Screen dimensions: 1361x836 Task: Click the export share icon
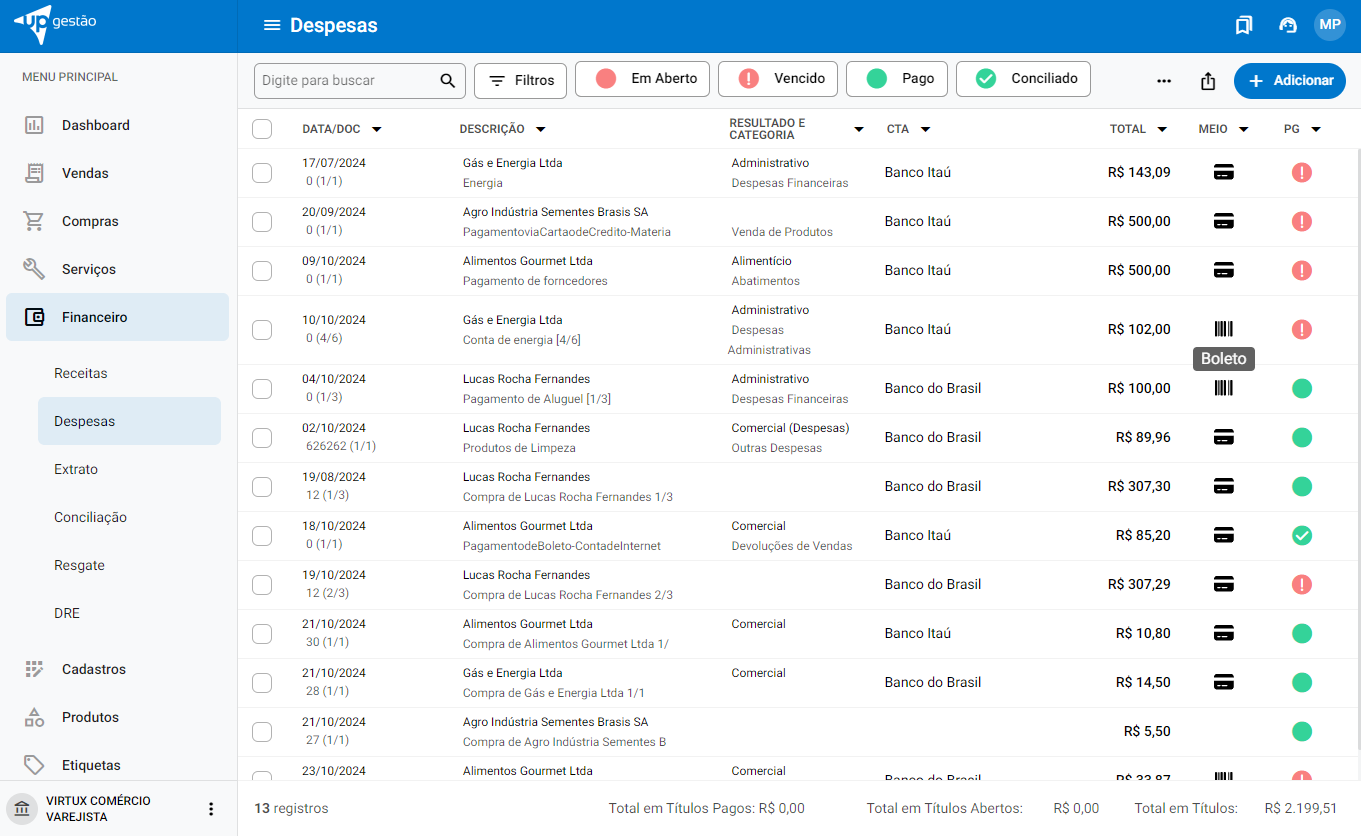coord(1208,81)
